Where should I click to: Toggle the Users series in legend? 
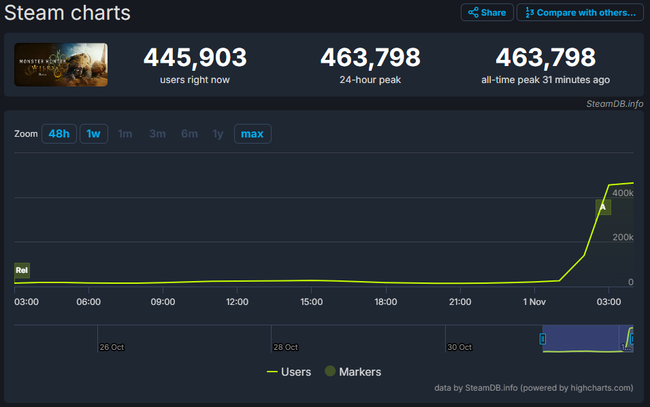click(289, 372)
